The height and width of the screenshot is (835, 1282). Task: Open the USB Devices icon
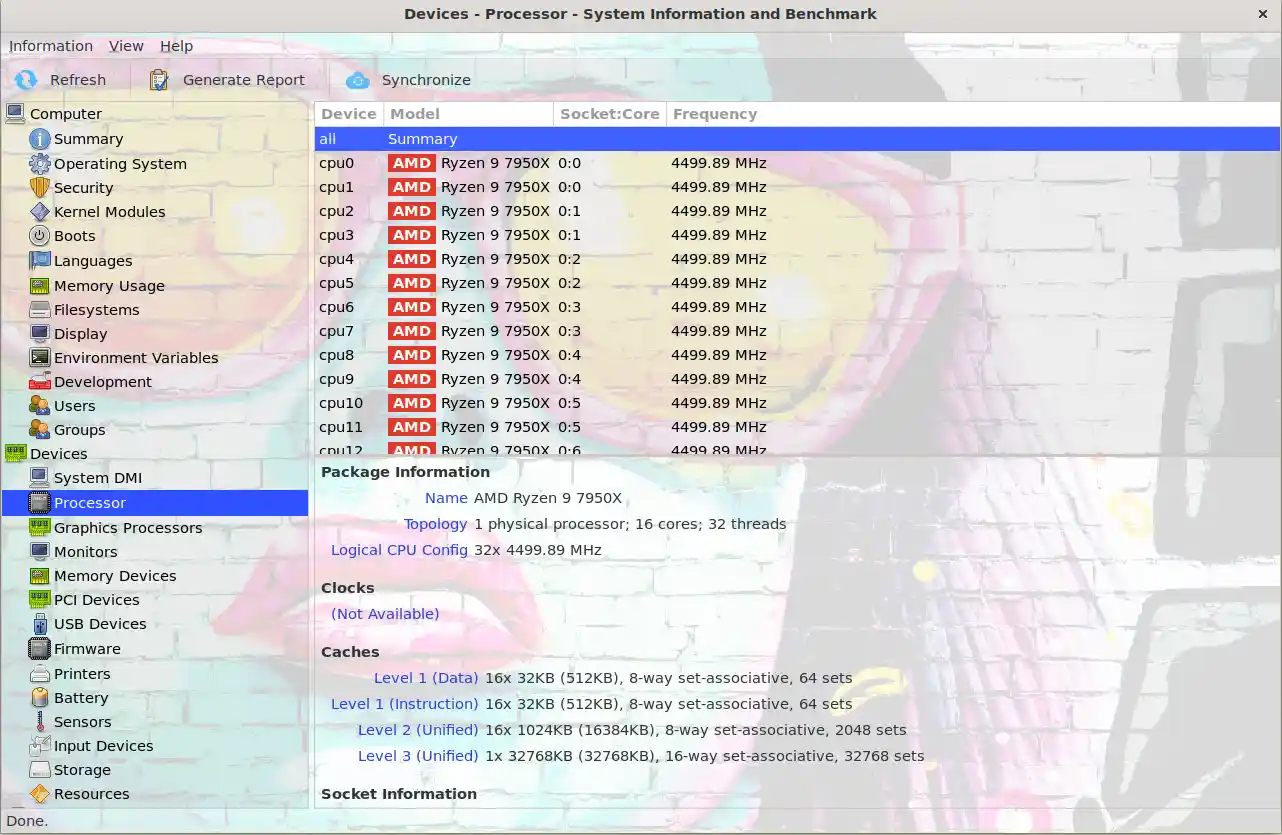click(39, 624)
